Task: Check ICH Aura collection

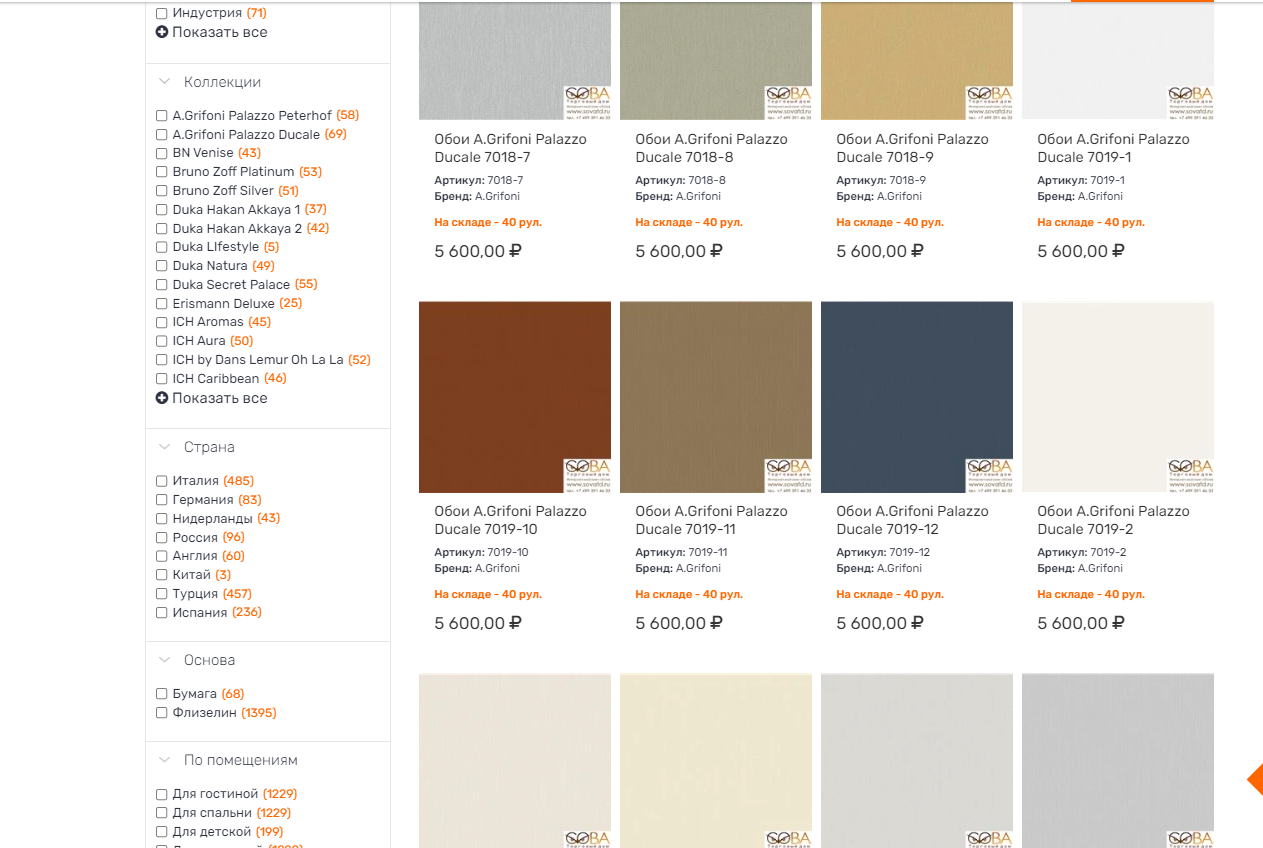Action: 162,341
